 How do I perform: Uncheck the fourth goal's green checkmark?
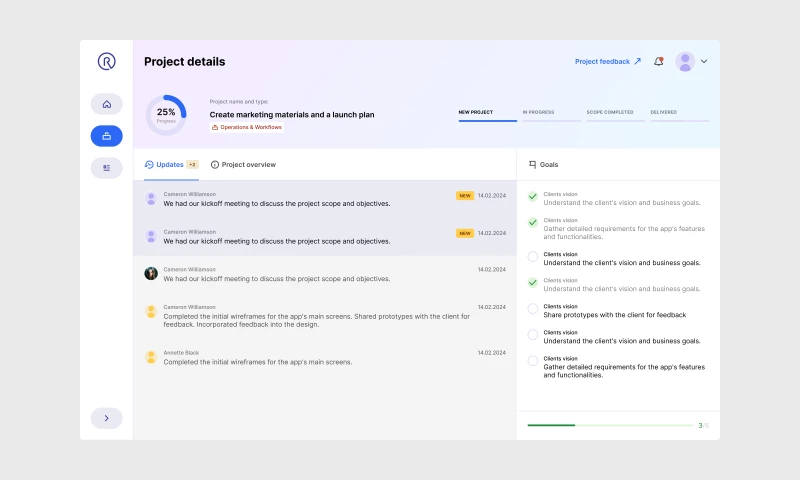point(533,283)
